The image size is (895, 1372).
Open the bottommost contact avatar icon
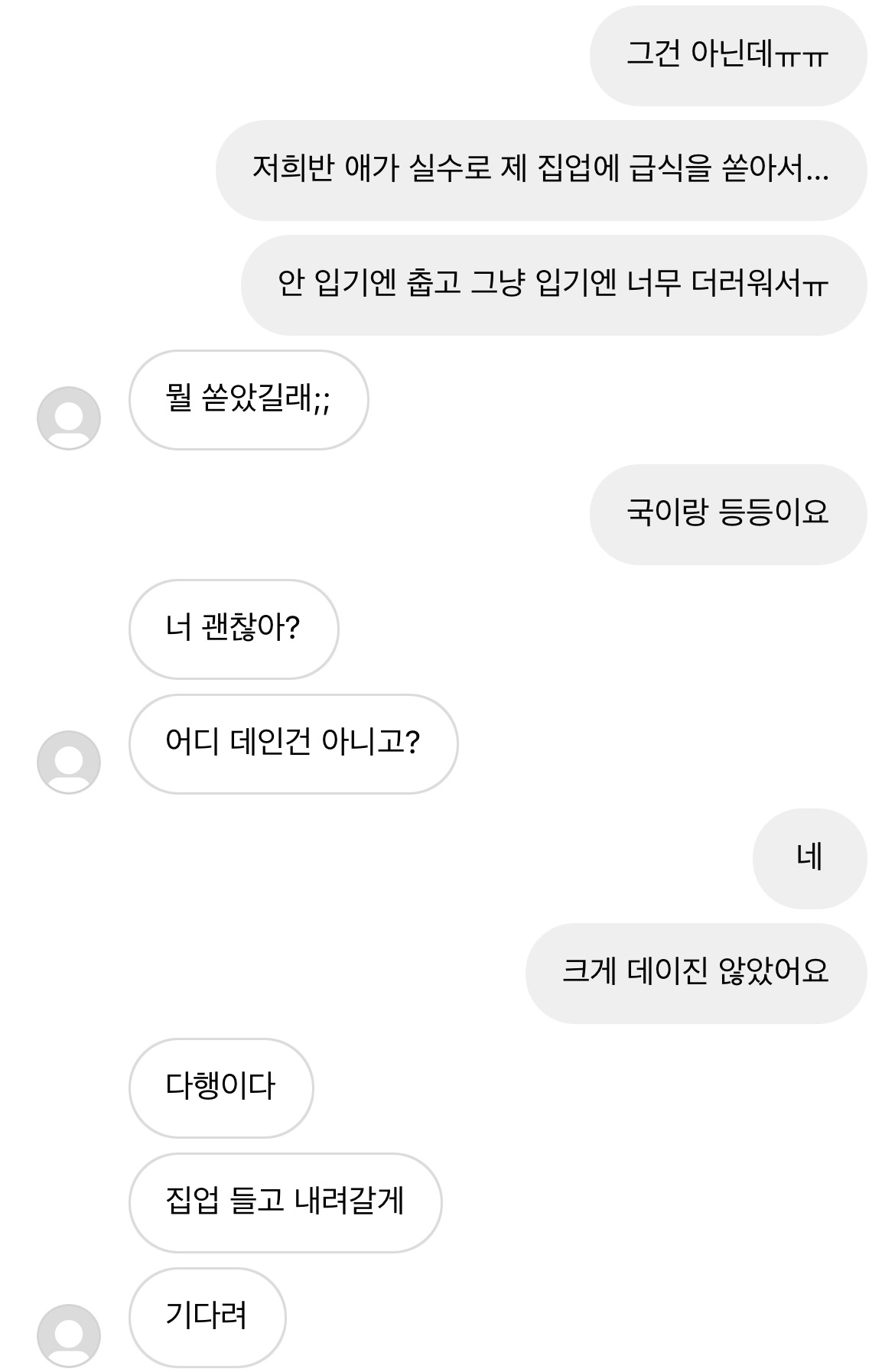click(x=69, y=1335)
